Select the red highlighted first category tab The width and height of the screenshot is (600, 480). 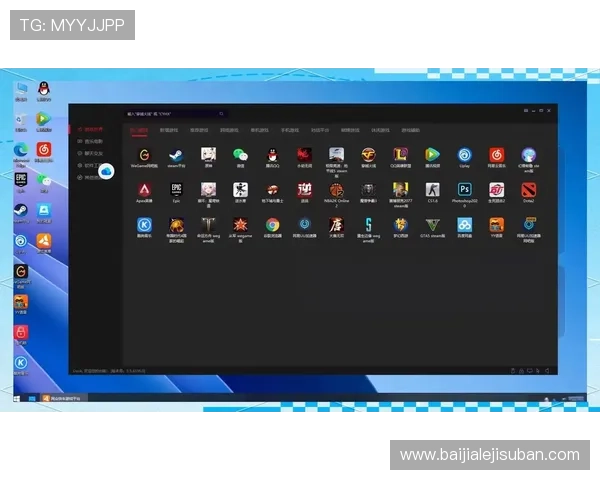point(140,130)
